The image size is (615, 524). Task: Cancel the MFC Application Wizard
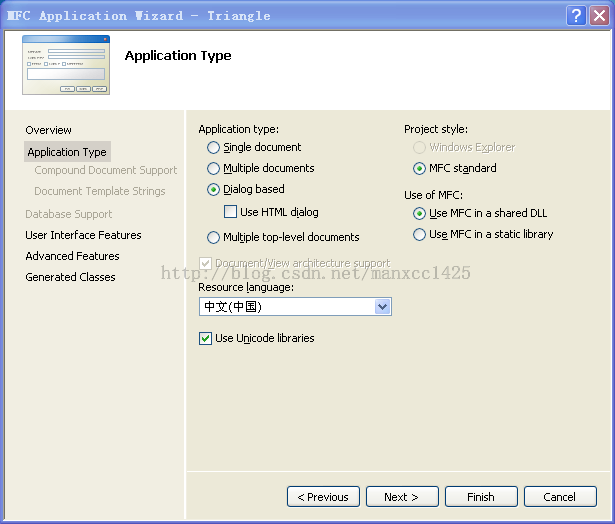559,497
